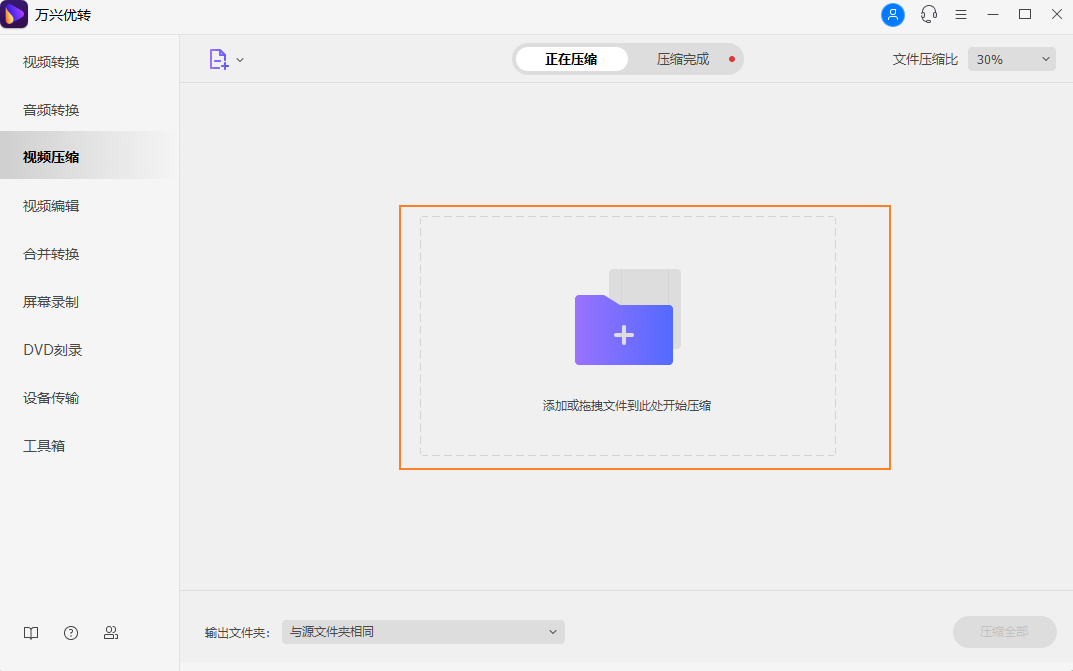
Task: Open the 文件压缩比 compression ratio dropdown
Action: click(x=1011, y=59)
